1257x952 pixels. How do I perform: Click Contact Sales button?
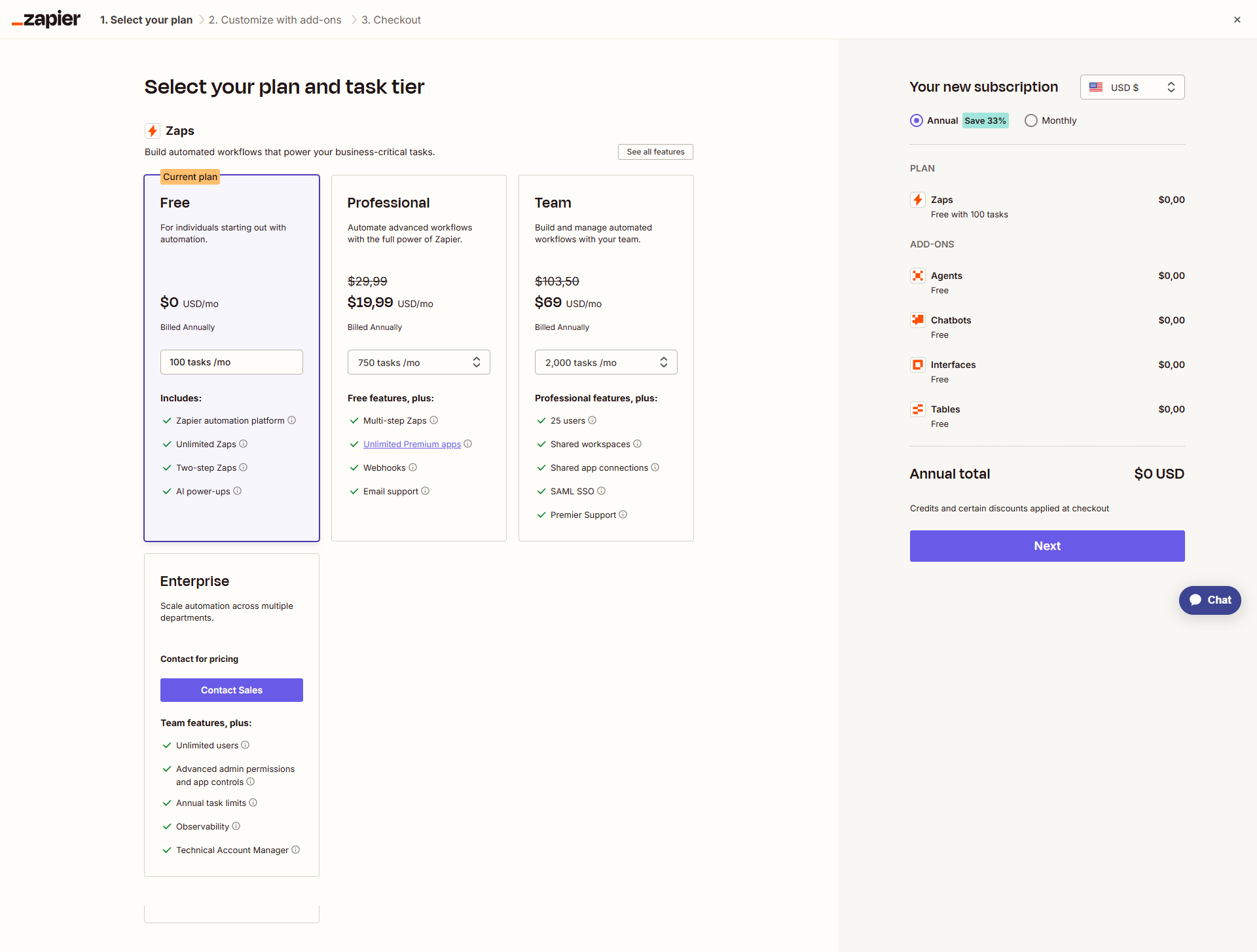(232, 690)
